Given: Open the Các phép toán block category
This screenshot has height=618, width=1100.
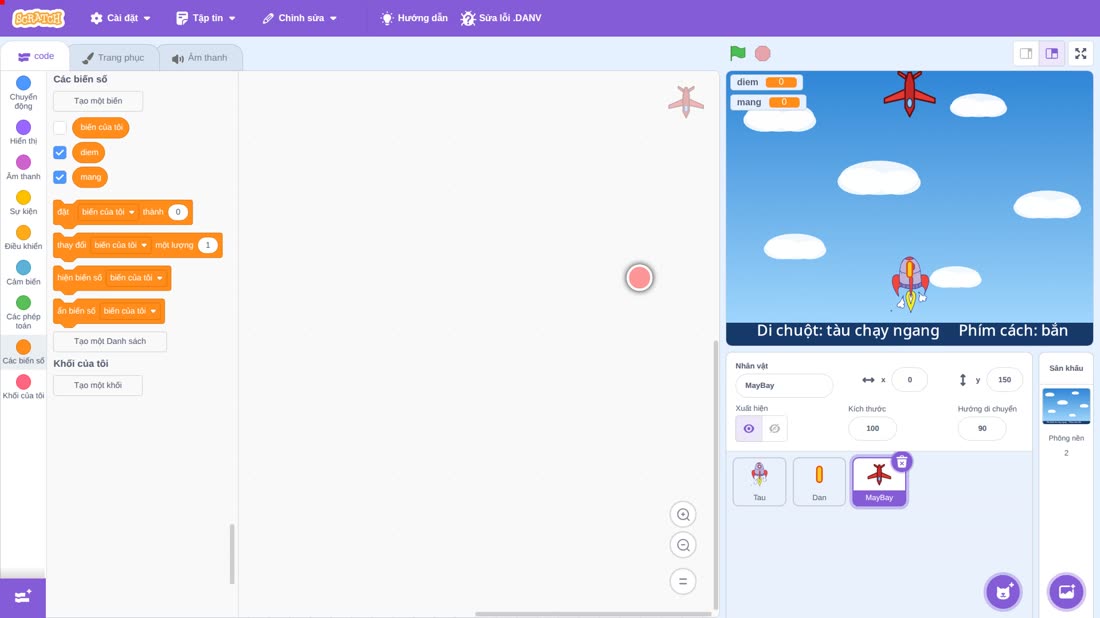Looking at the screenshot, I should pyautogui.click(x=23, y=312).
